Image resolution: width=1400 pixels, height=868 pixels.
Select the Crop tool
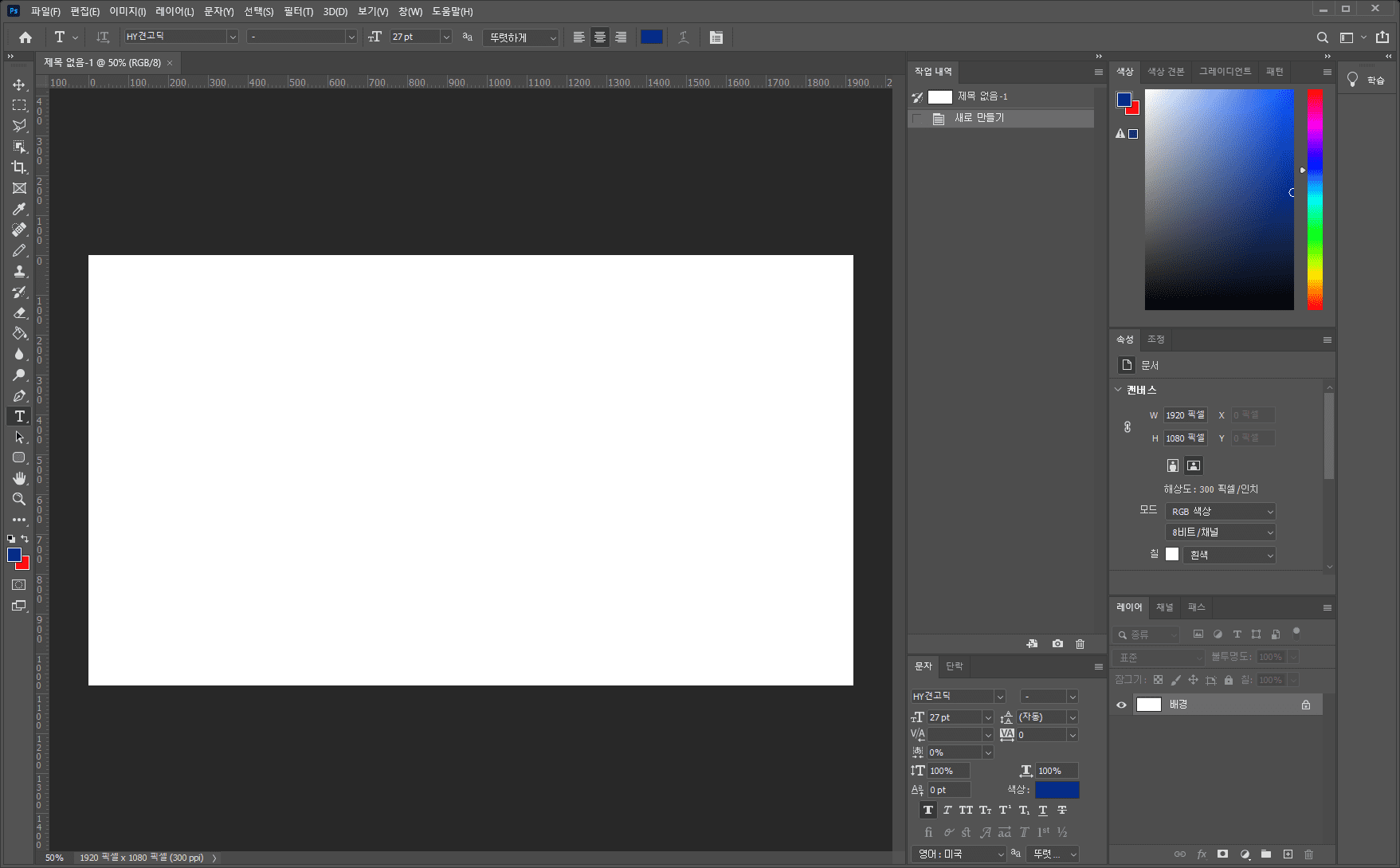19,167
